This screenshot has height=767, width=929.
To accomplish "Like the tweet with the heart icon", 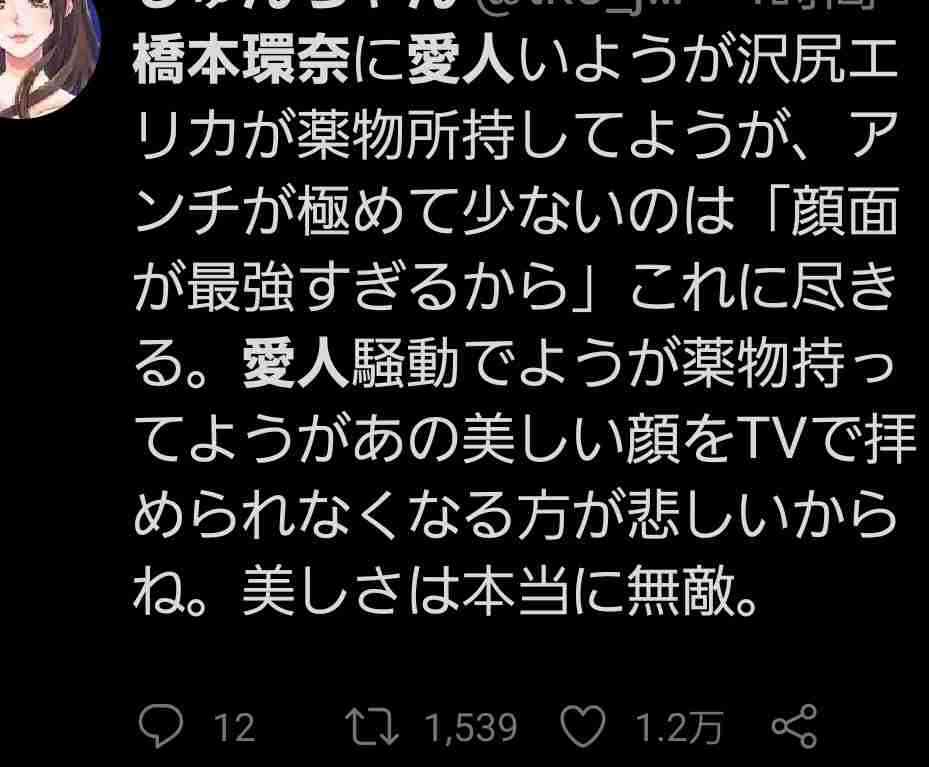I will click(x=583, y=726).
